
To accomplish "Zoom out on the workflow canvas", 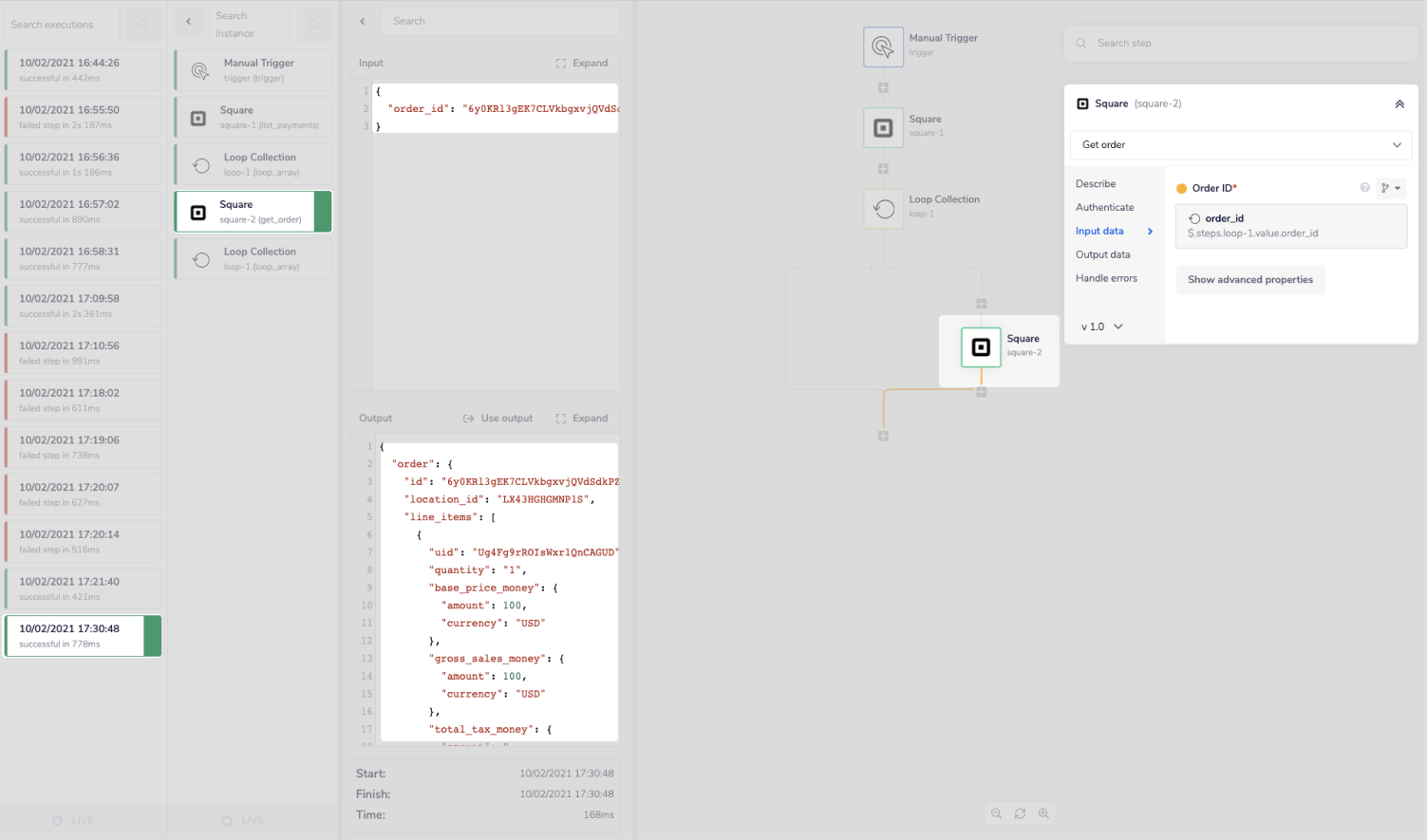I will click(996, 813).
